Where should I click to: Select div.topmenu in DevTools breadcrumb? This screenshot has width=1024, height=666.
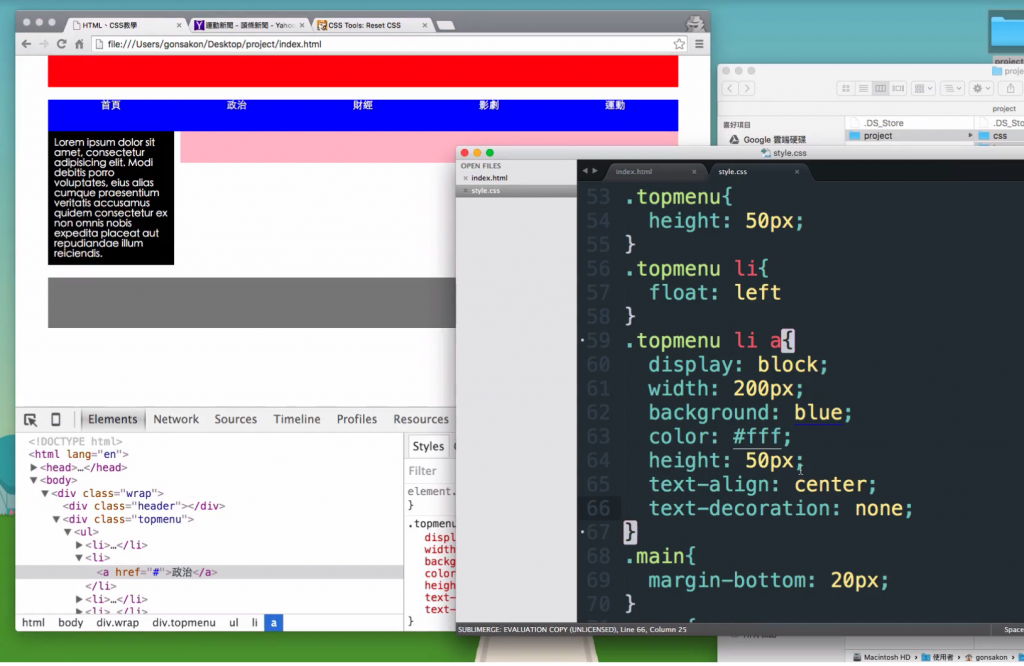(x=184, y=623)
